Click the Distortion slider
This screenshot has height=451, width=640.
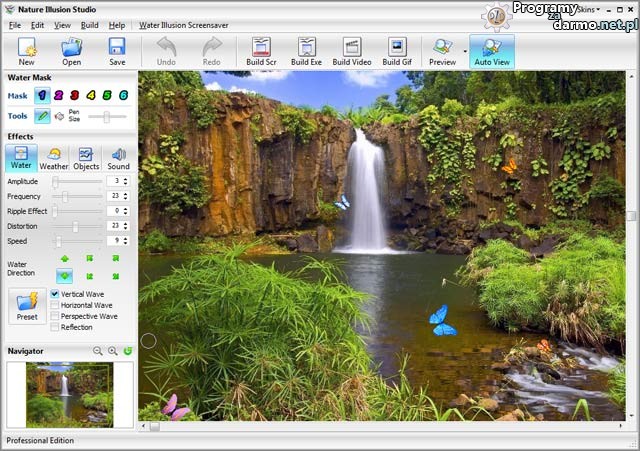click(76, 226)
